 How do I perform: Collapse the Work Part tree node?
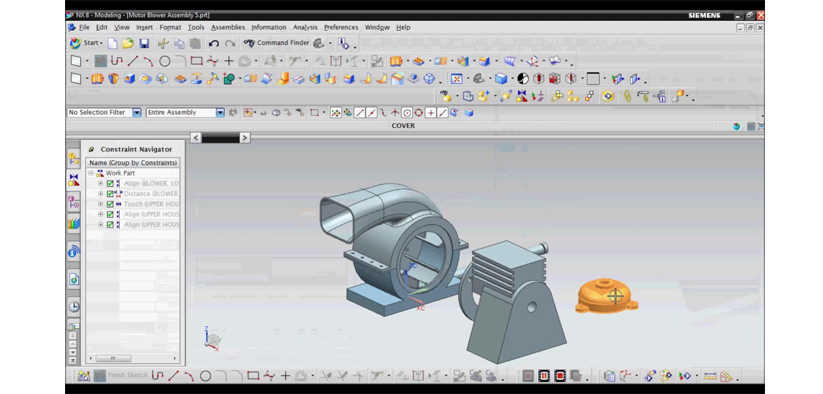91,173
